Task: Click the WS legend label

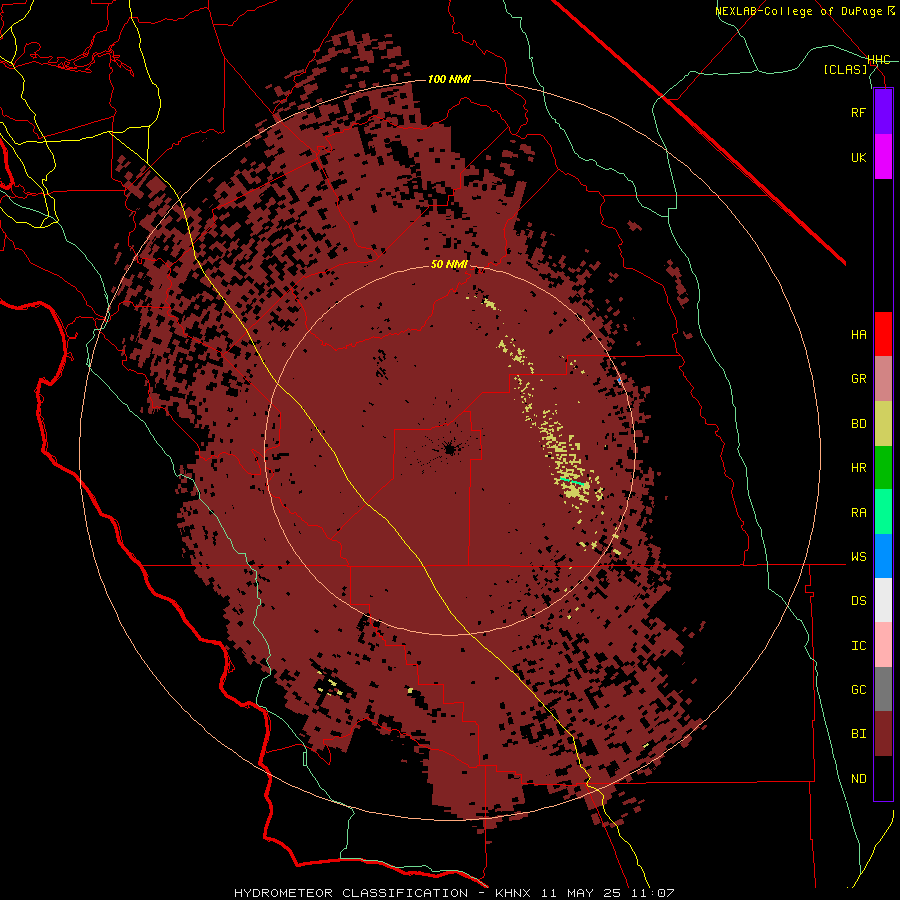Action: pos(858,557)
